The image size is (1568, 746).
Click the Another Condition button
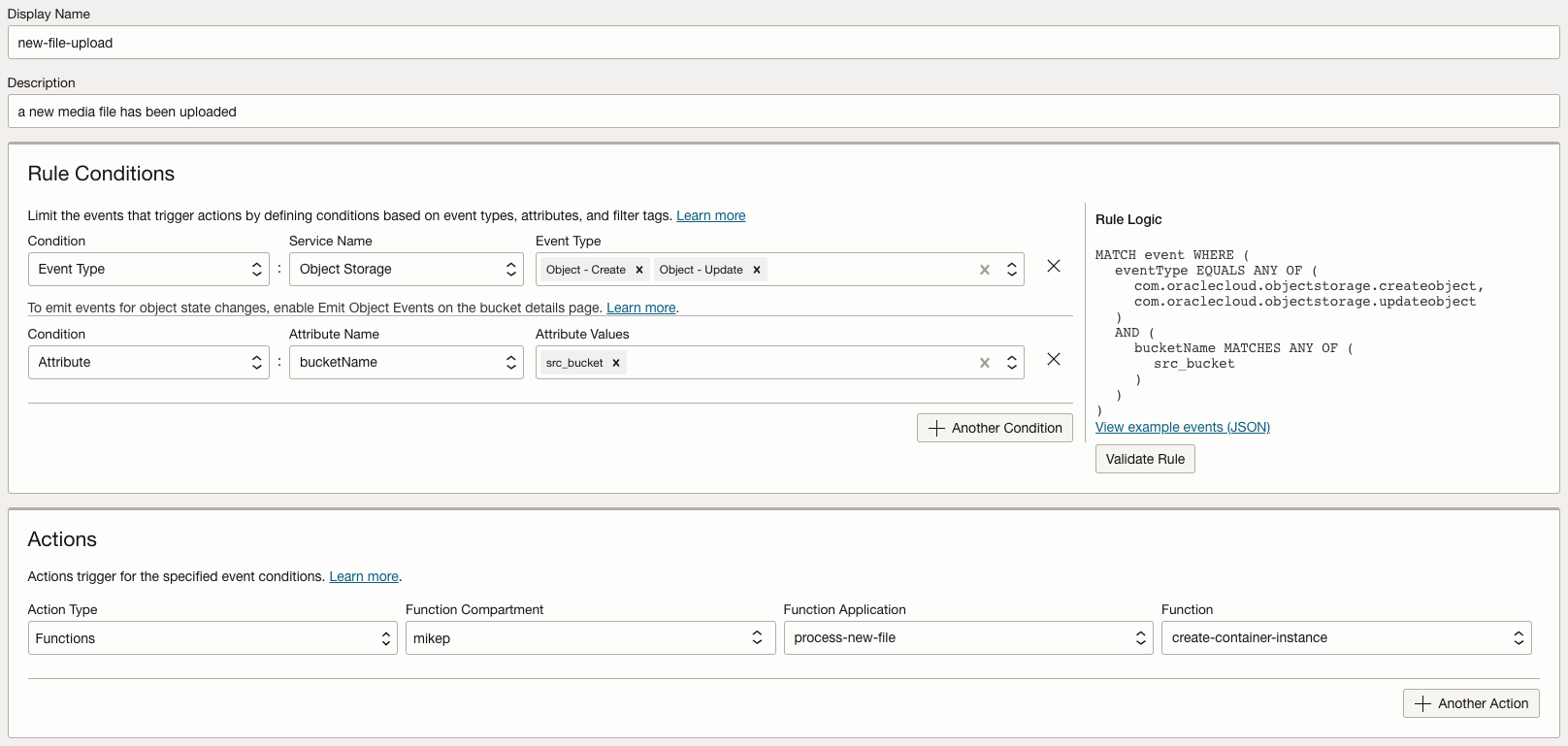click(995, 428)
